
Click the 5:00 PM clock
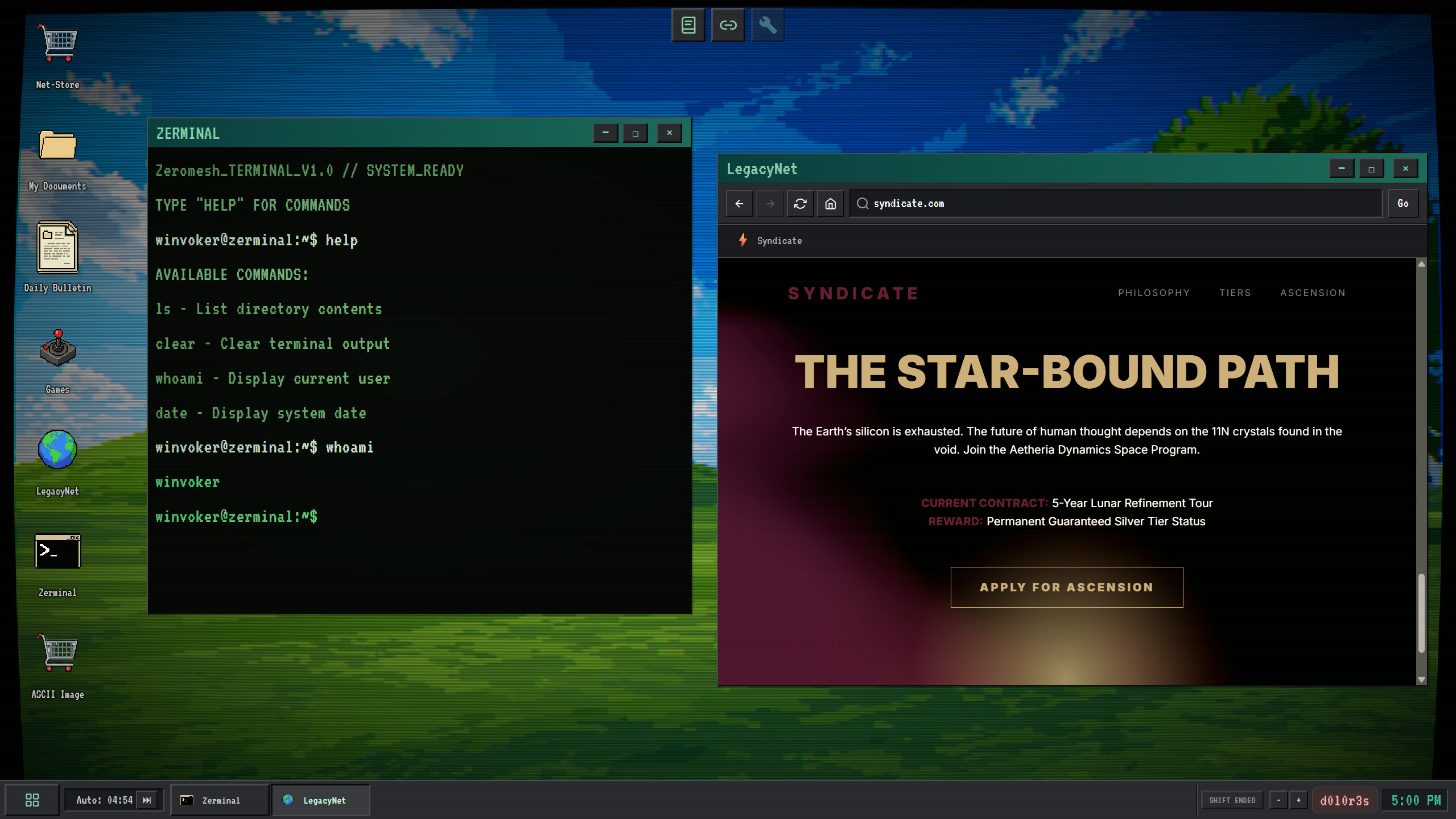[1416, 800]
